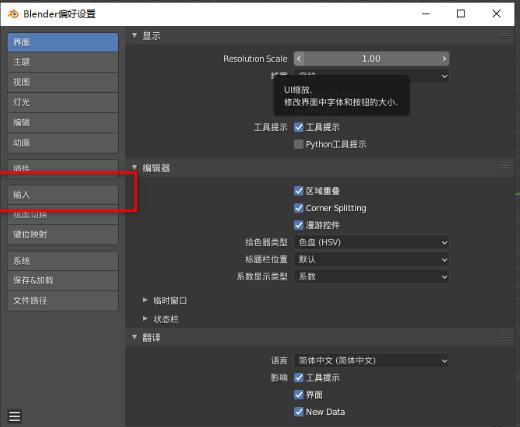
Task: Click the 编辑器 panel drag grip icon
Action: [504, 167]
